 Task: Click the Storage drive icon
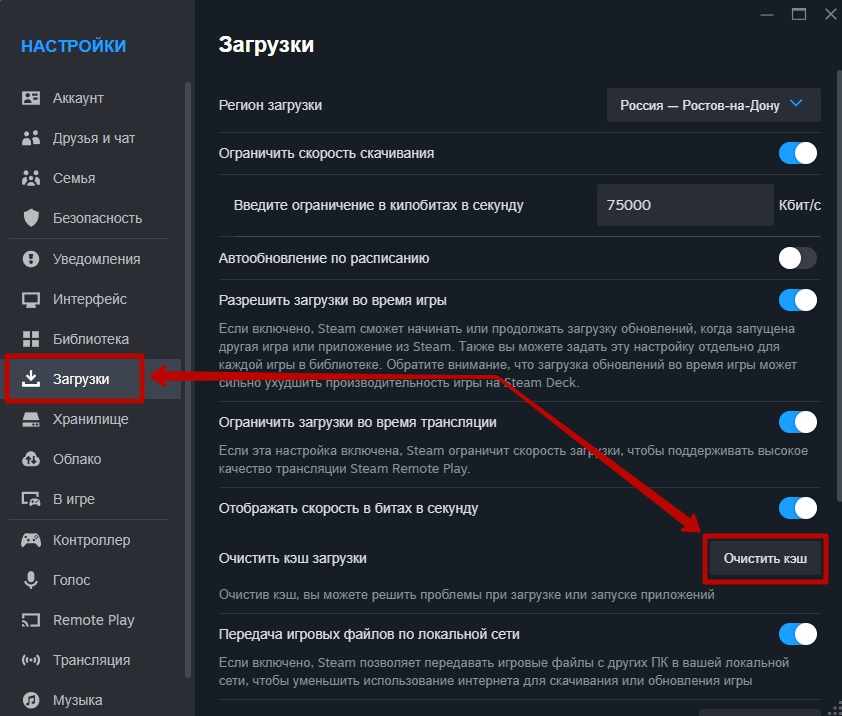pos(31,419)
